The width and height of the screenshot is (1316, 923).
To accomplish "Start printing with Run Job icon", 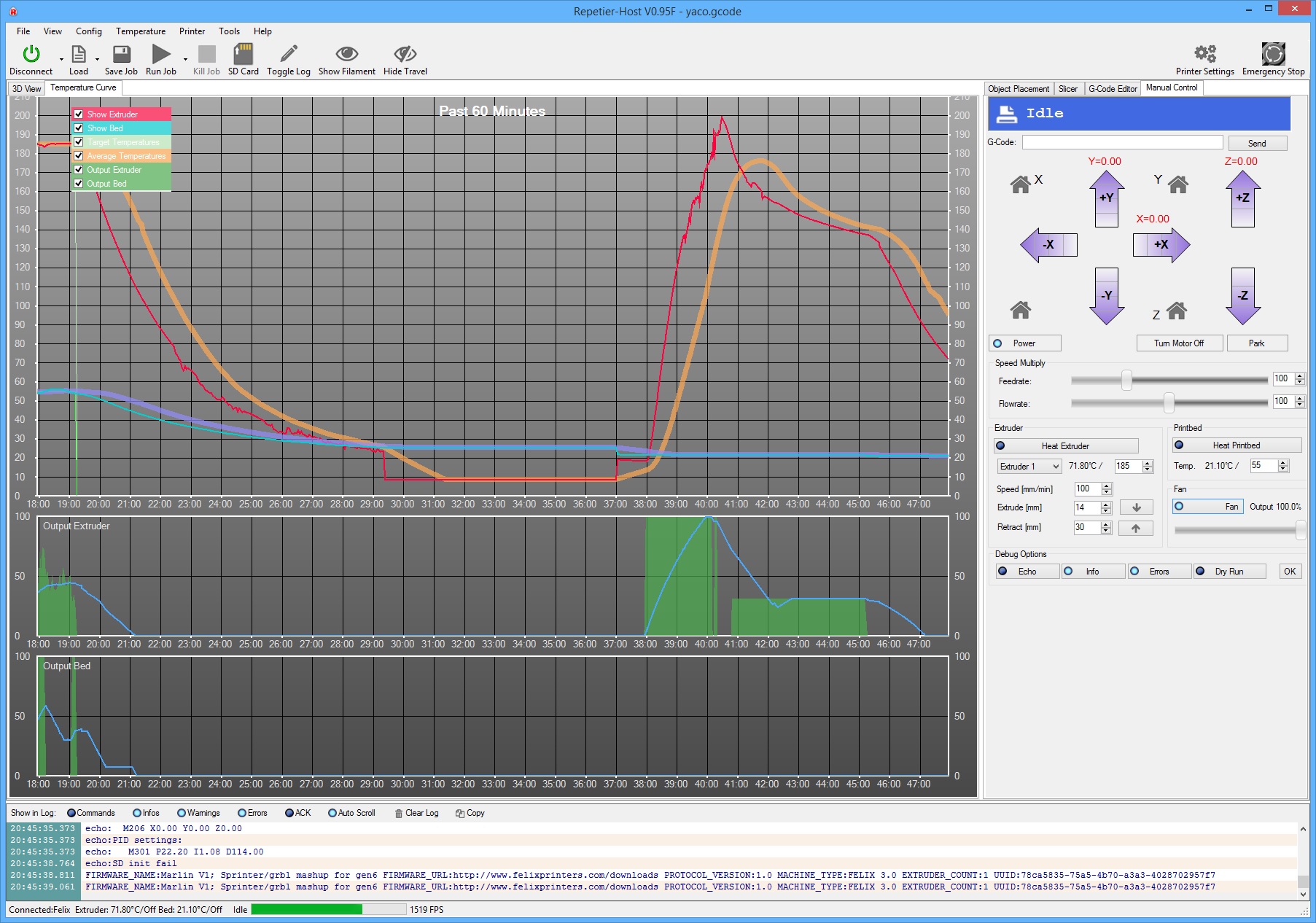I will (x=160, y=54).
